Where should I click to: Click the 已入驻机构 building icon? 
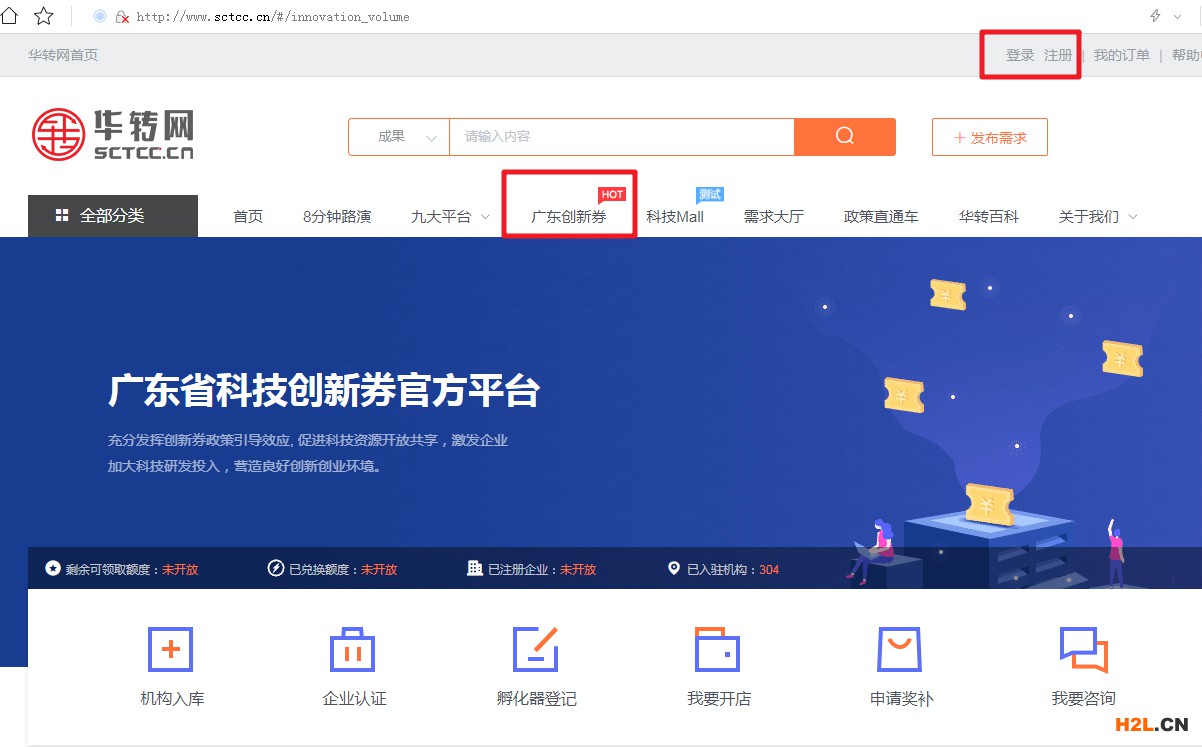(675, 567)
